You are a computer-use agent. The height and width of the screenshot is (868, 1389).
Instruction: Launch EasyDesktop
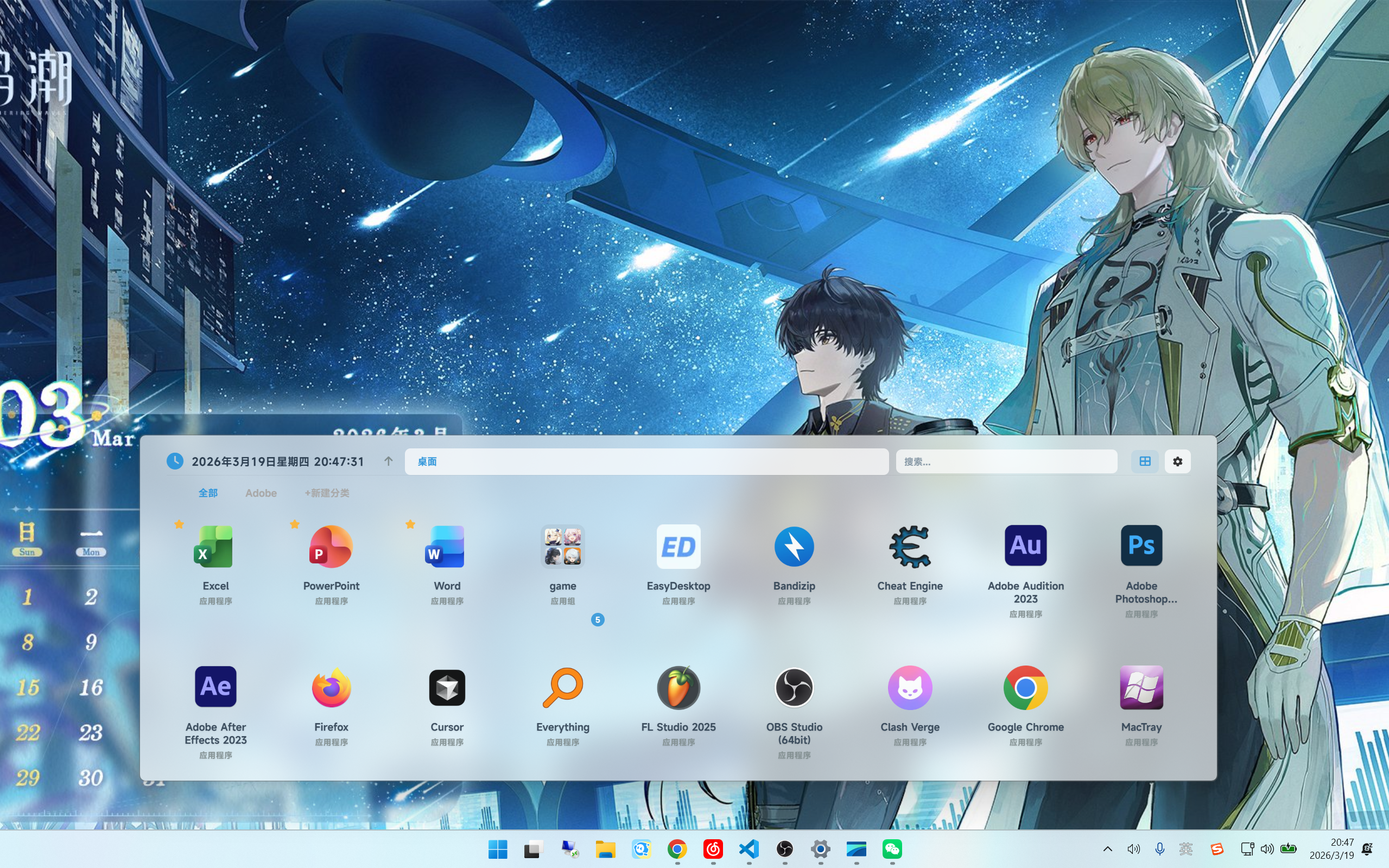tap(678, 547)
